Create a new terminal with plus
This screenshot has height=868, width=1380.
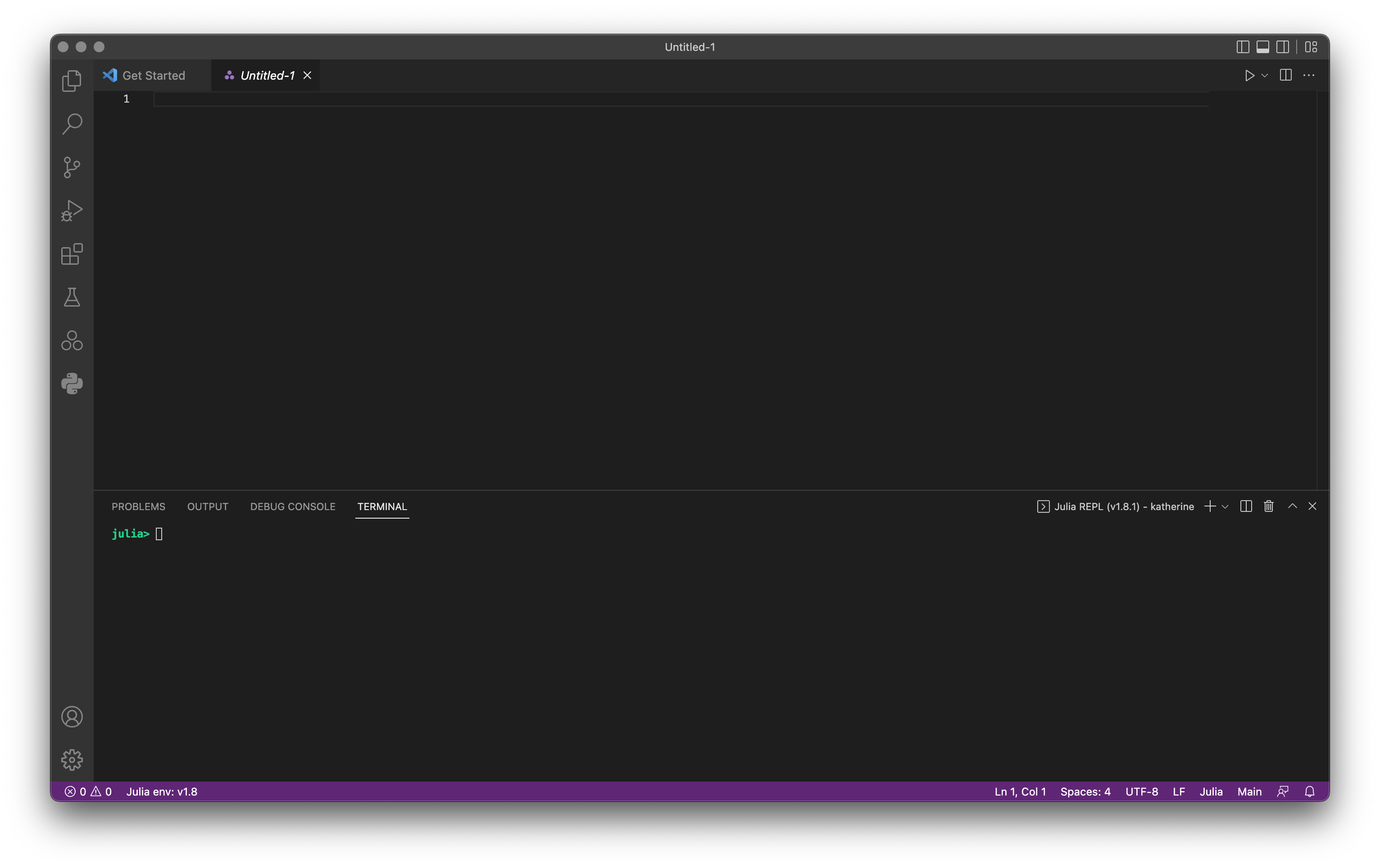pyautogui.click(x=1210, y=506)
